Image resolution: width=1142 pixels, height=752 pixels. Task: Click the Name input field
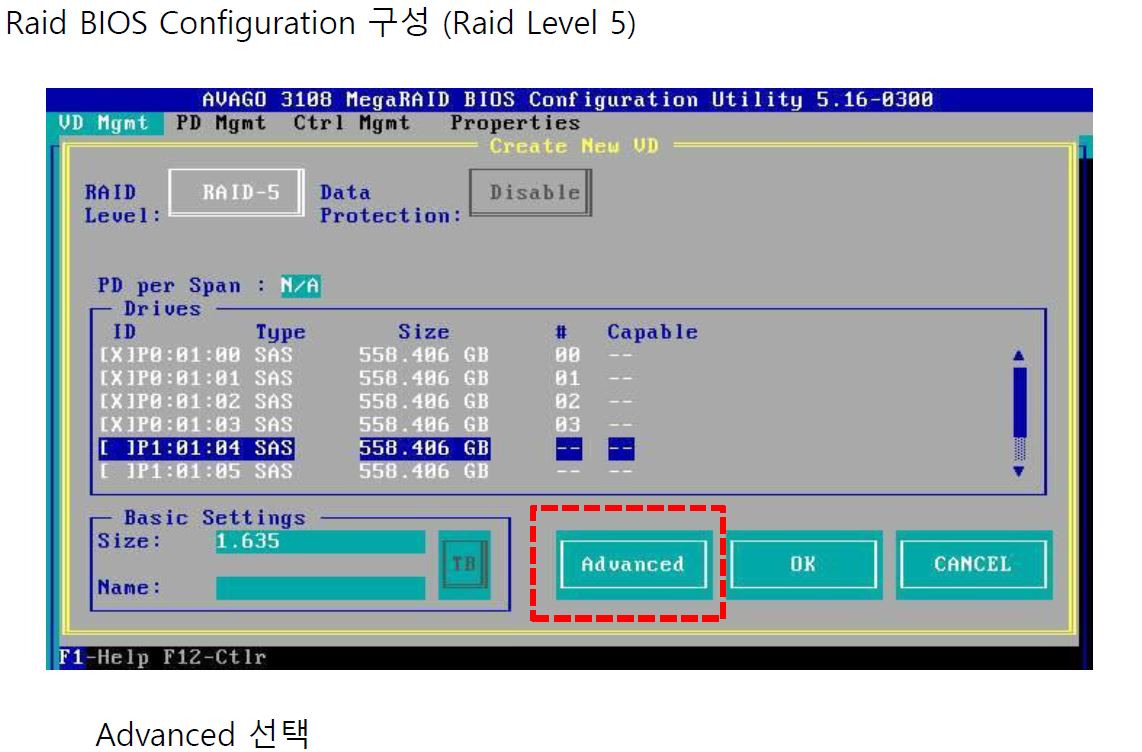point(320,588)
